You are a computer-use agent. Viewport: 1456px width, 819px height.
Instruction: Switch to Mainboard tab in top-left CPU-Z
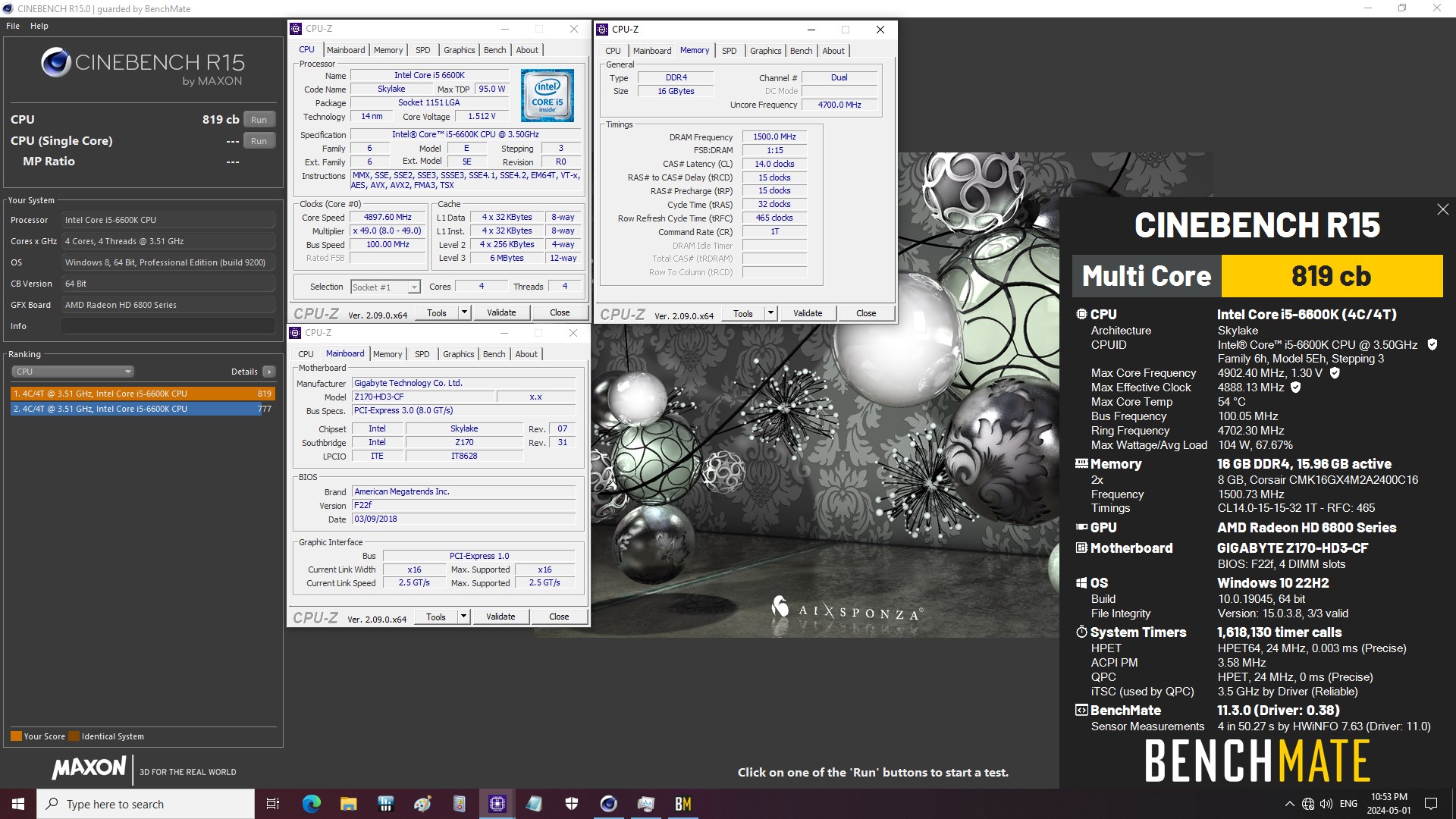tap(346, 50)
